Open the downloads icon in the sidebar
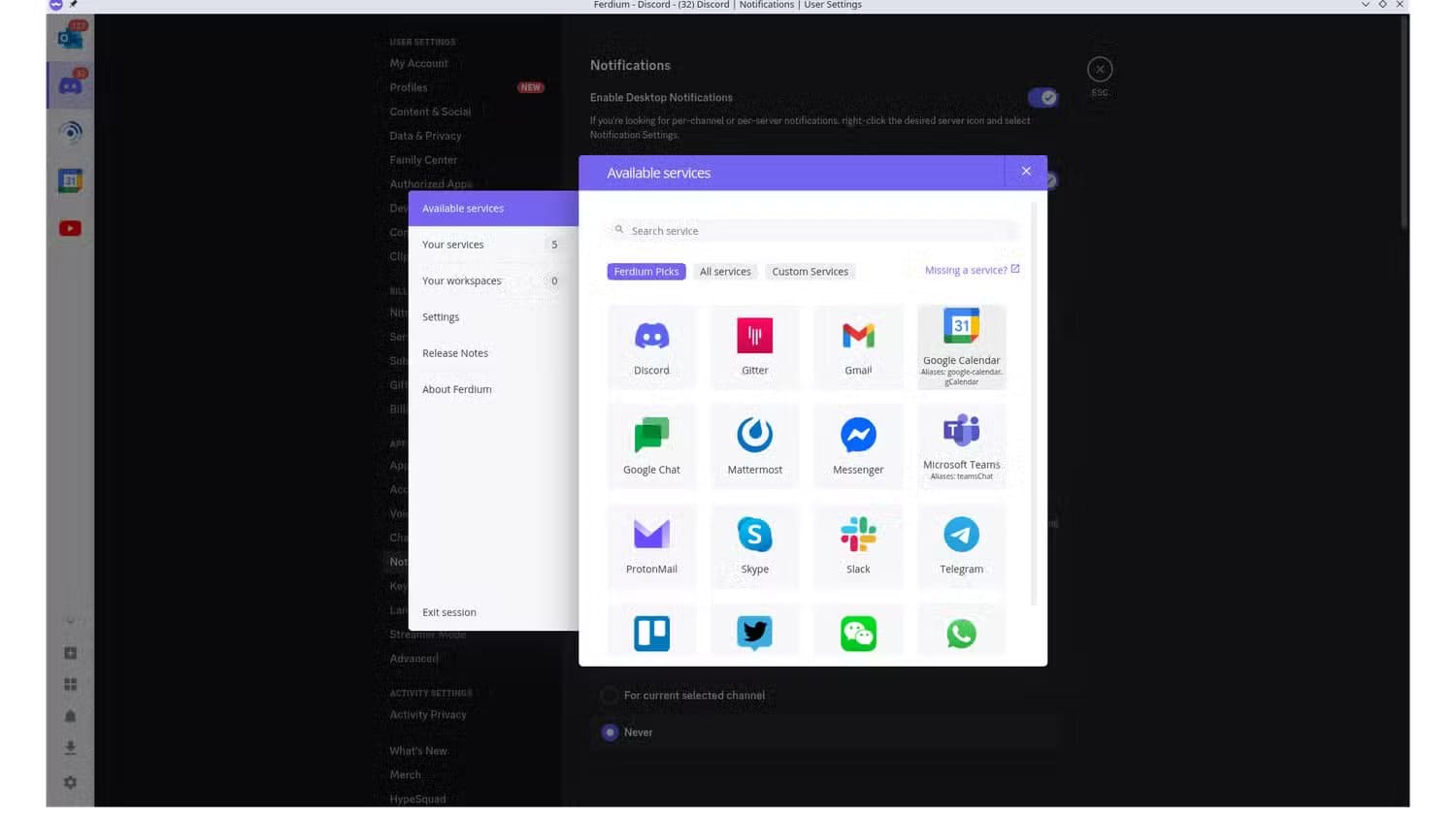The image size is (1456, 819). click(70, 748)
